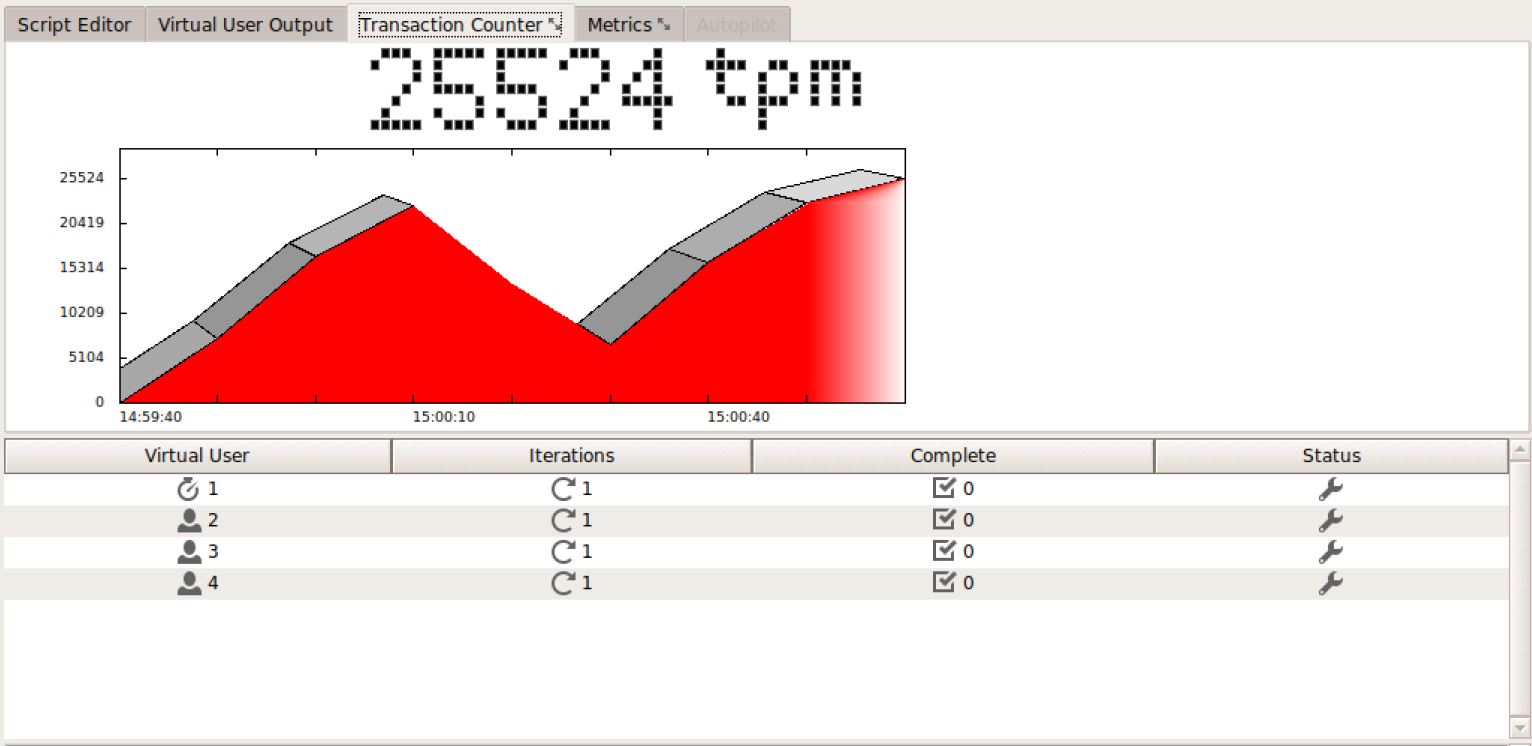The width and height of the screenshot is (1532, 746).
Task: Click the iterations refresh icon in row 3
Action: click(564, 552)
